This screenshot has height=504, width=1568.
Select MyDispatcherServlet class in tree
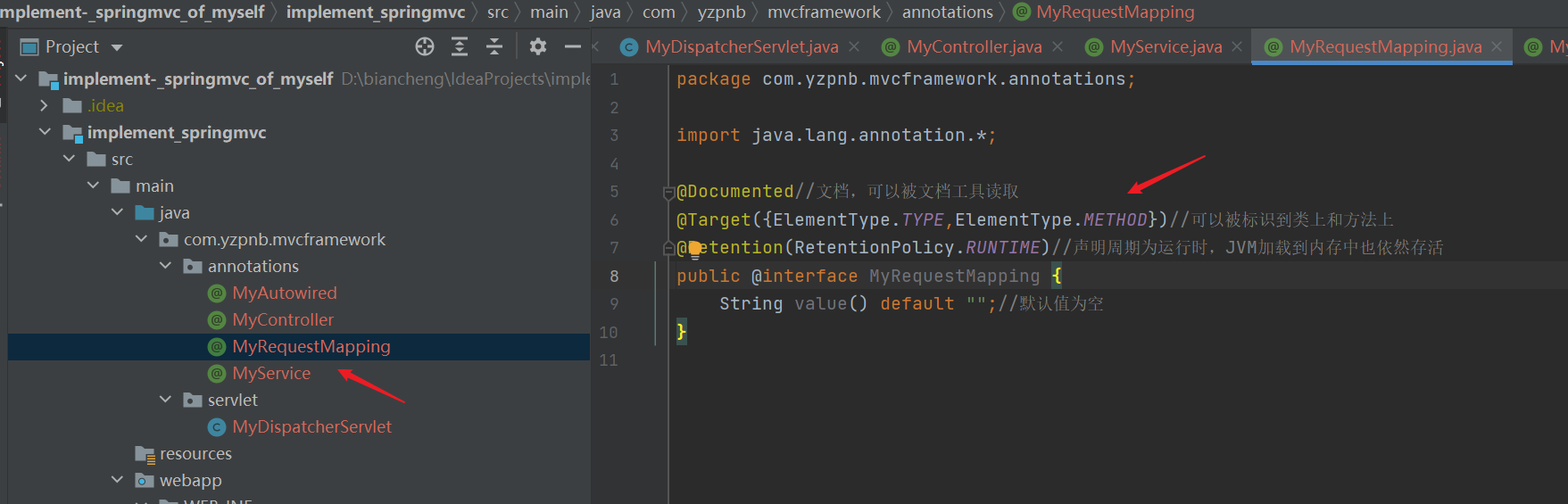(x=311, y=426)
